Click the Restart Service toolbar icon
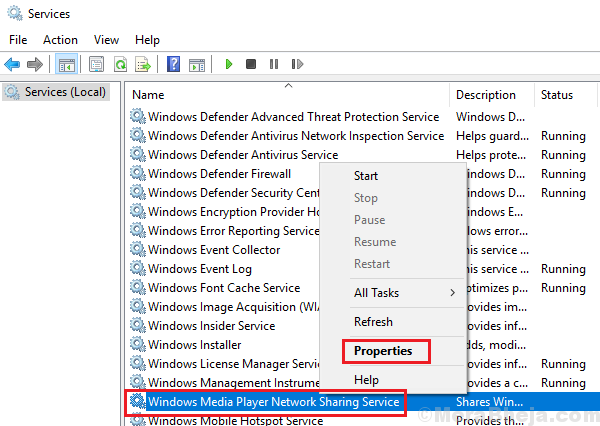 [x=297, y=64]
